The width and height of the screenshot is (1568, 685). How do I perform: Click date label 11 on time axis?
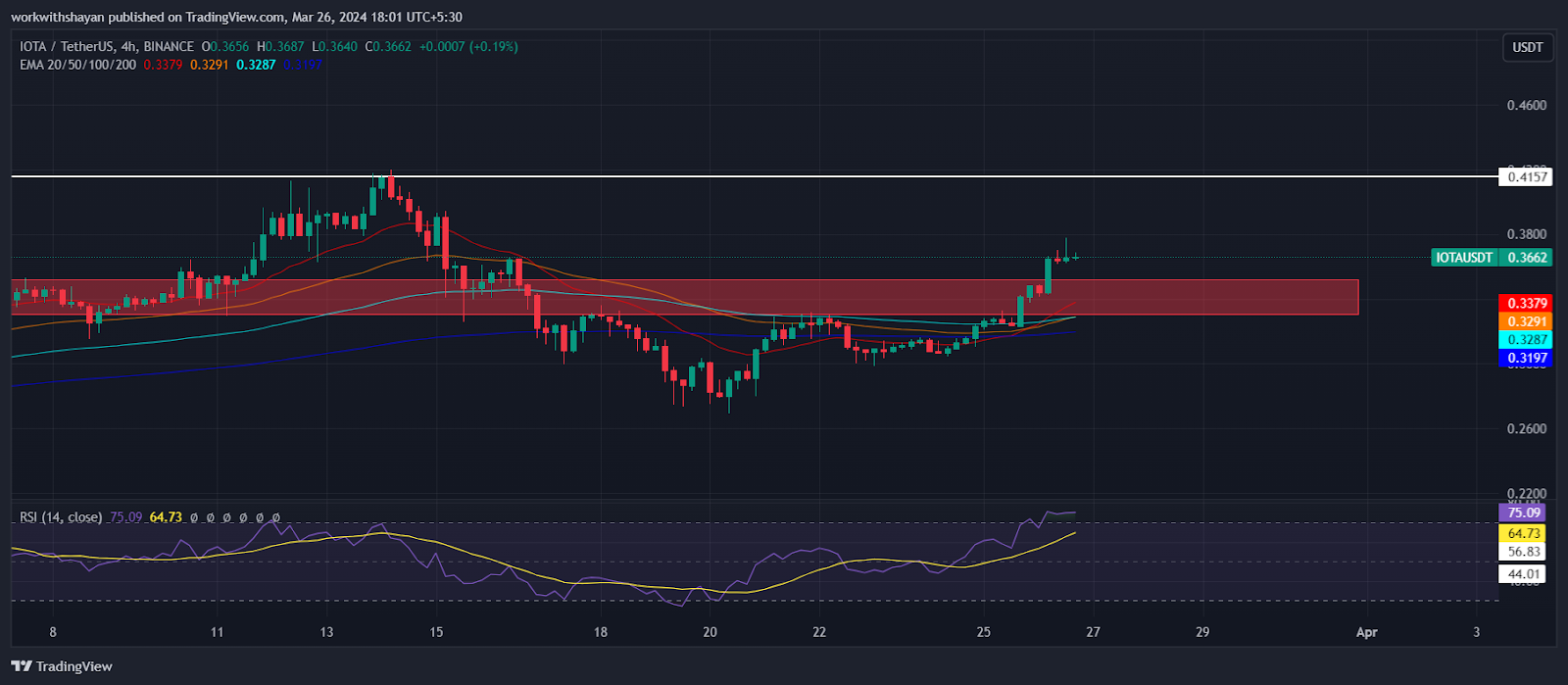pos(217,632)
